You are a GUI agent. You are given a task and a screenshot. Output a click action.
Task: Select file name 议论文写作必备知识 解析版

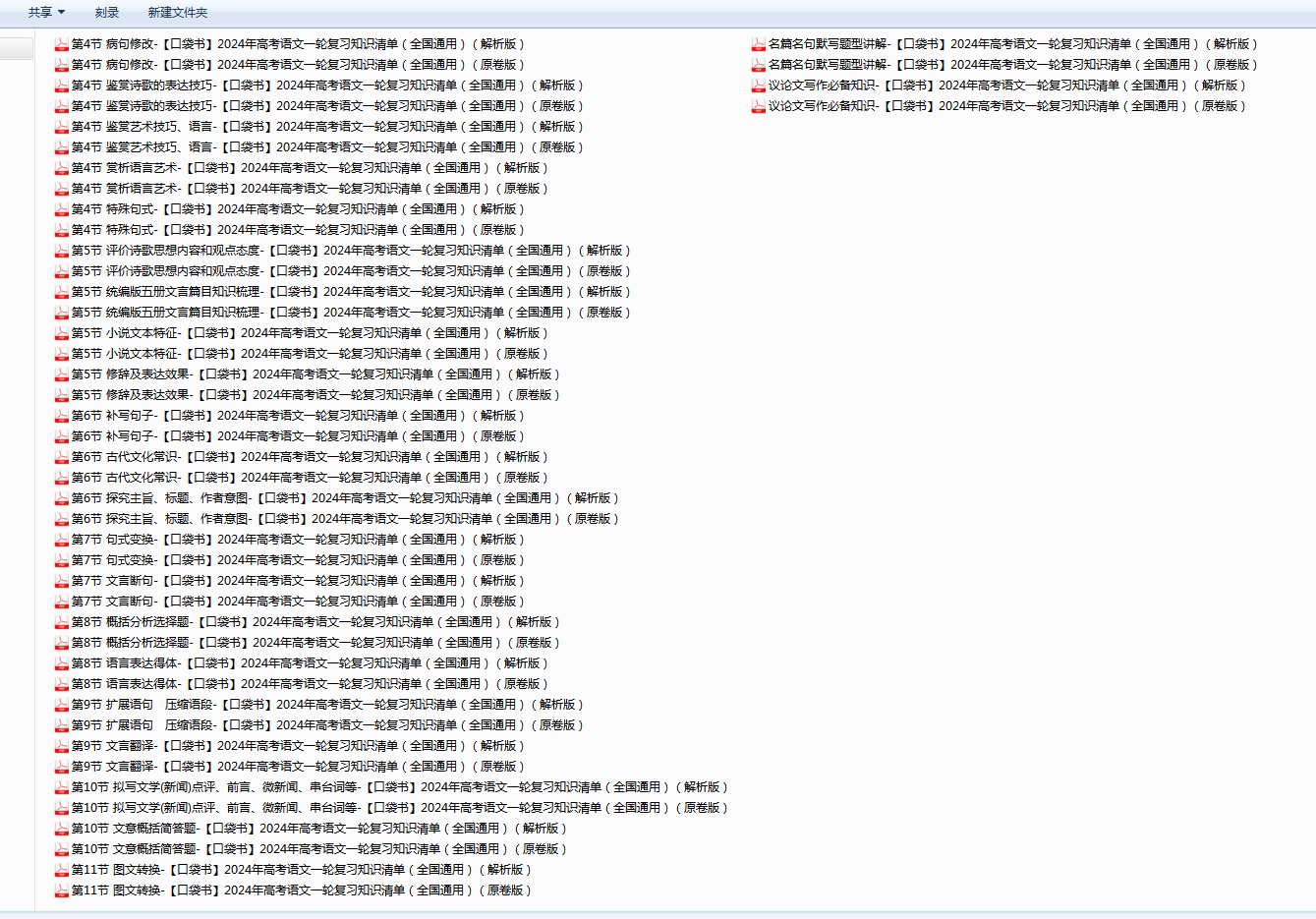click(1007, 86)
